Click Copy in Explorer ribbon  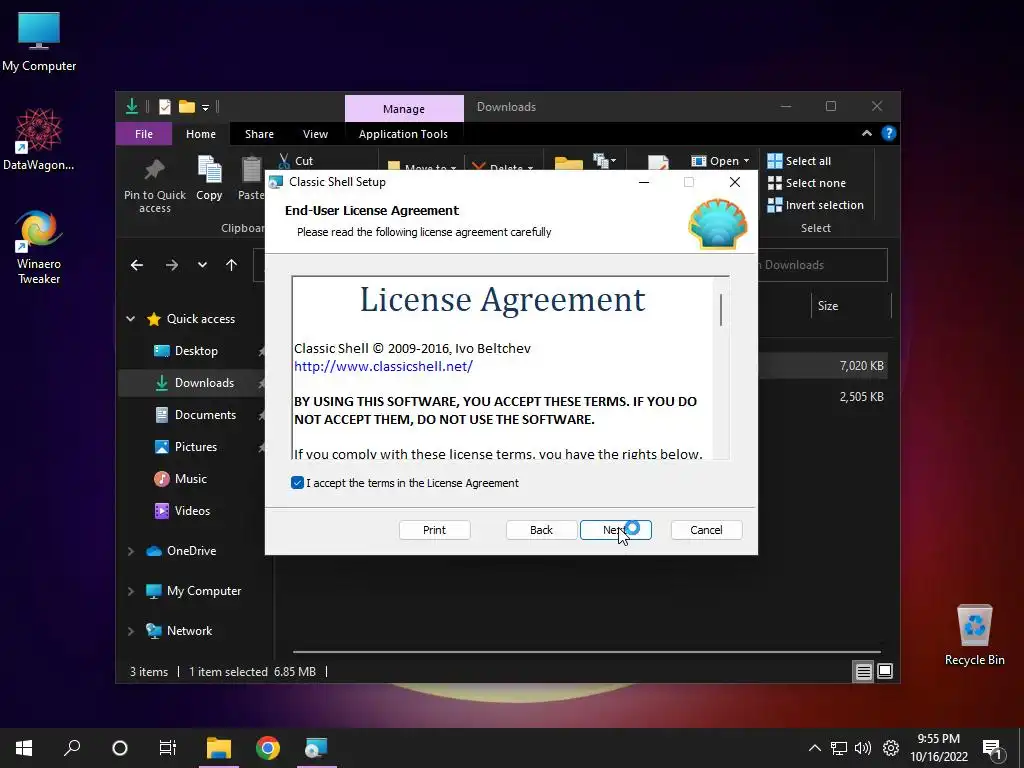coord(209,178)
